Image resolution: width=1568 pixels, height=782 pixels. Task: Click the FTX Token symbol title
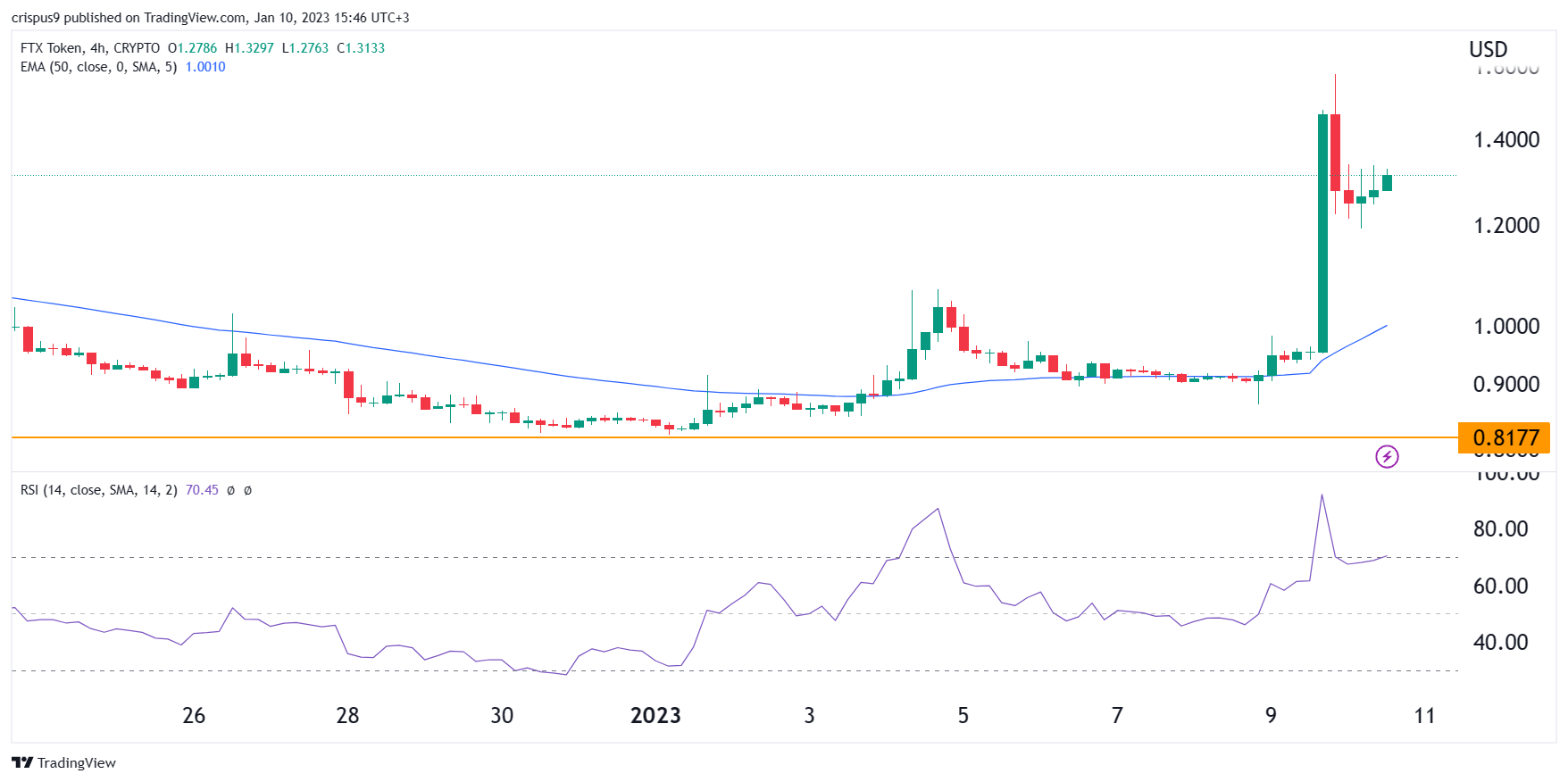pos(51,48)
